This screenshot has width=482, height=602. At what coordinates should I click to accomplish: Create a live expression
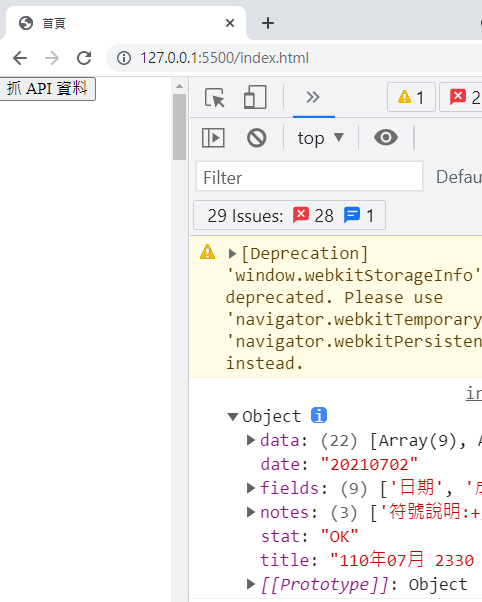386,137
